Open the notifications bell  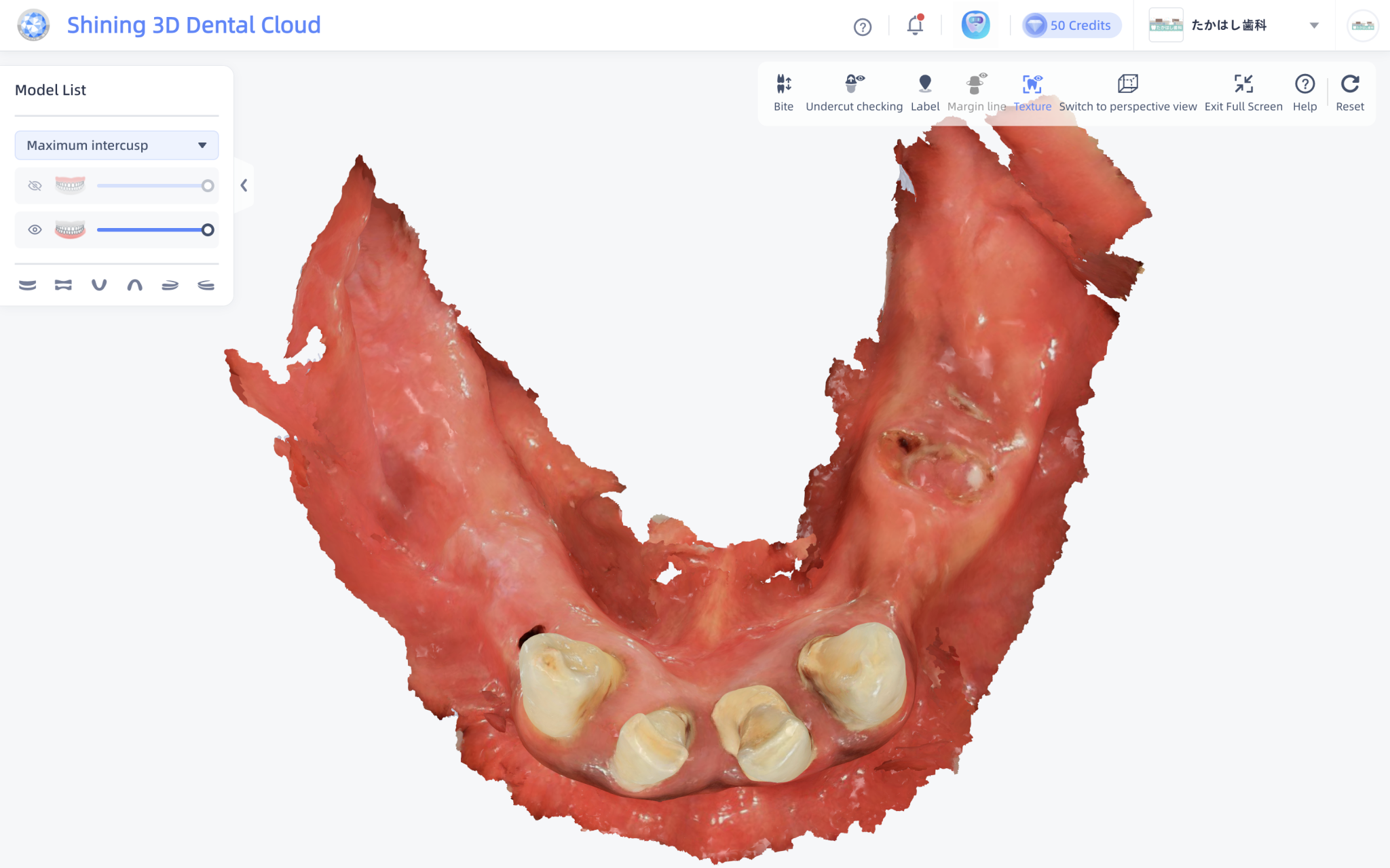coord(915,26)
